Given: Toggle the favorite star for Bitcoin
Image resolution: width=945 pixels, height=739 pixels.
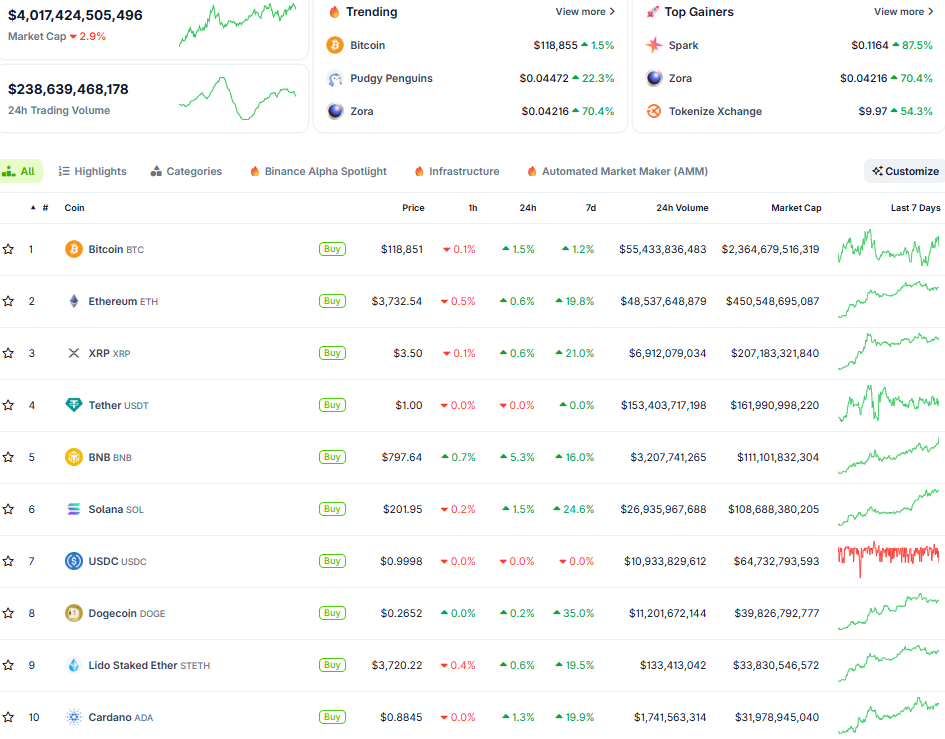Looking at the screenshot, I should [9, 249].
